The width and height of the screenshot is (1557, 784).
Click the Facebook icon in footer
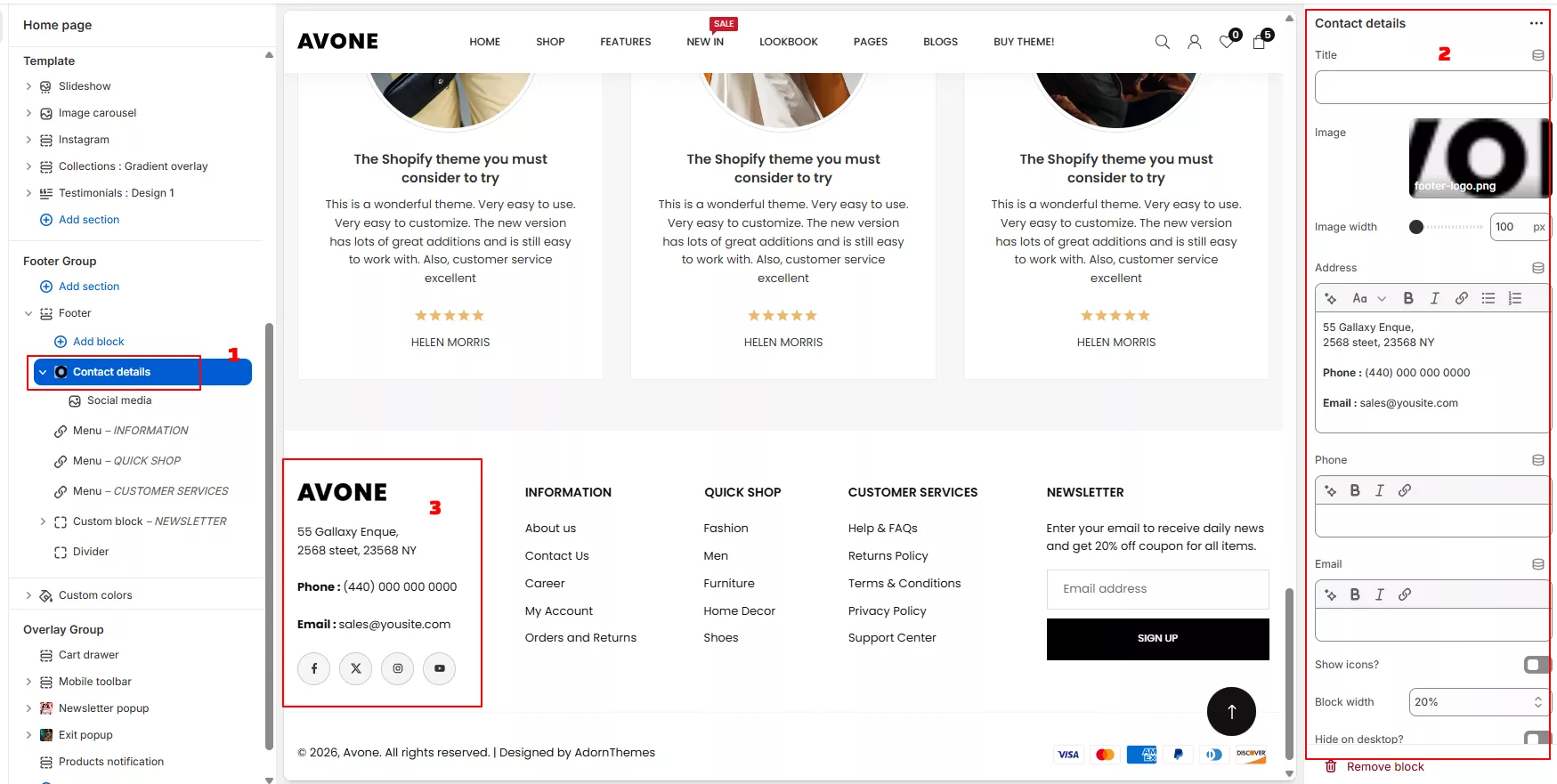(x=314, y=668)
